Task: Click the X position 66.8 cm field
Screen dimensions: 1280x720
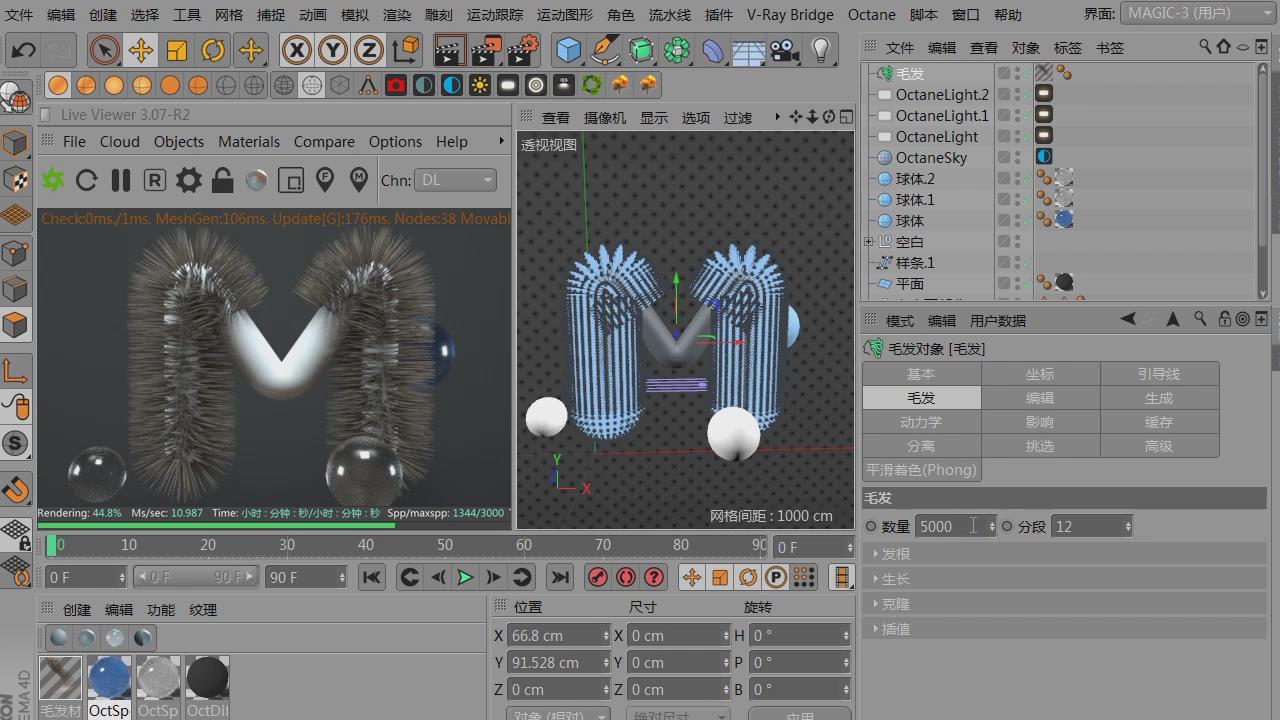Action: [x=558, y=636]
